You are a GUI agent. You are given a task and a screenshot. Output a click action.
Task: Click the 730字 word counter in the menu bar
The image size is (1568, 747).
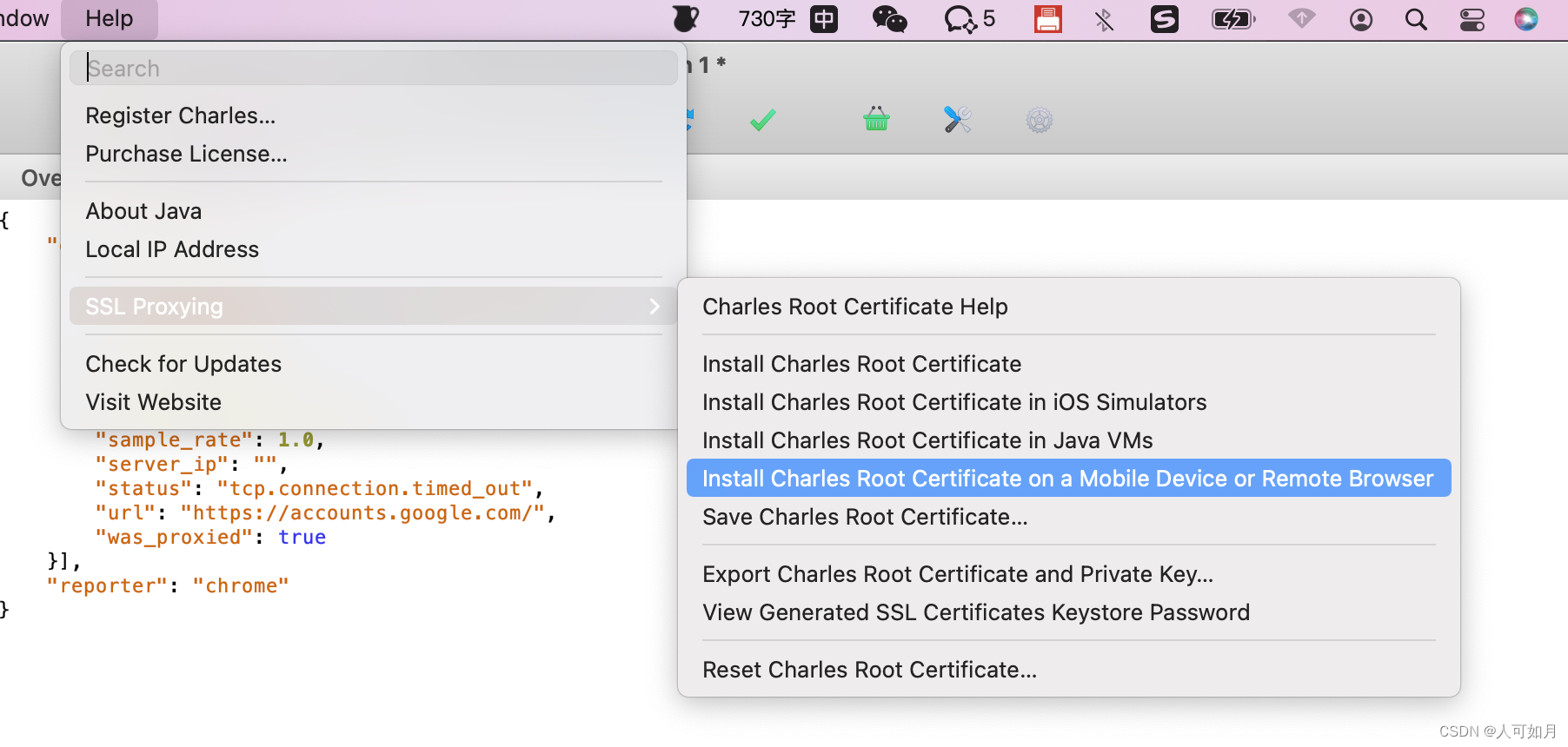(x=767, y=19)
